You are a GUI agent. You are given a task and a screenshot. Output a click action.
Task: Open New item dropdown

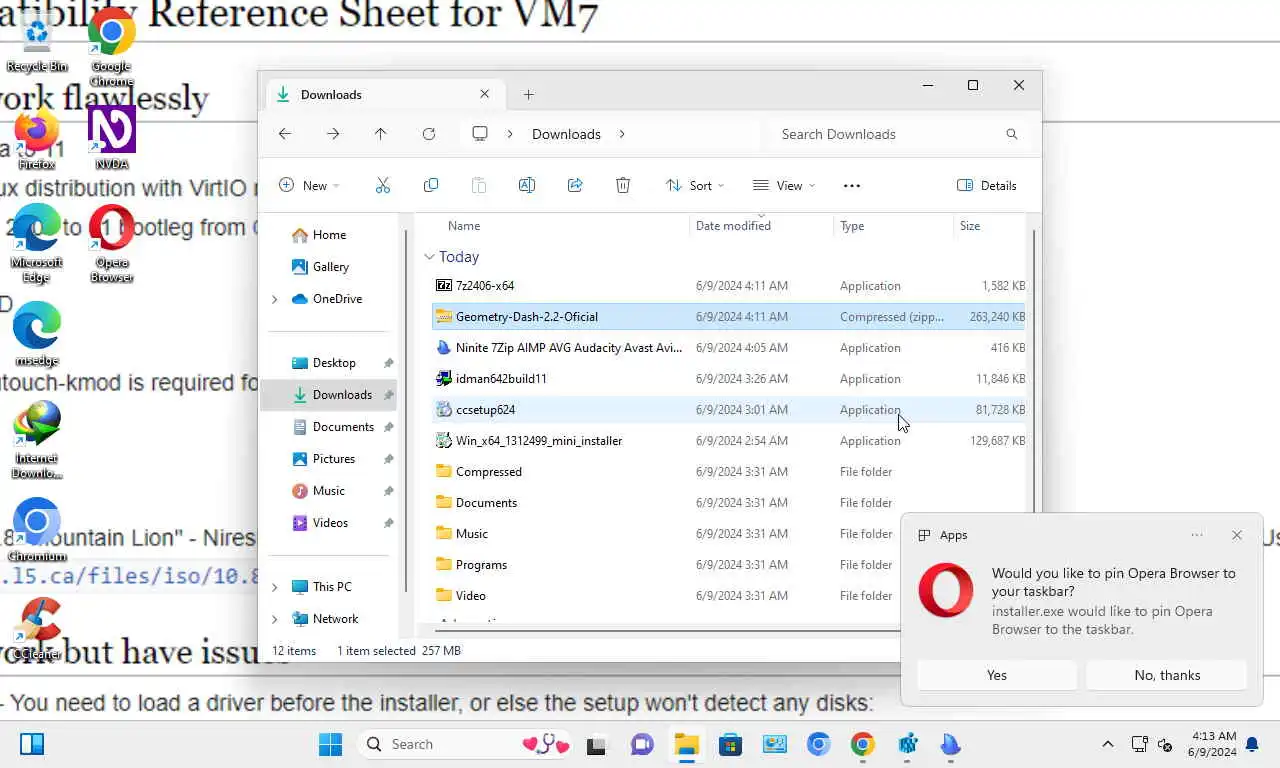(x=309, y=185)
